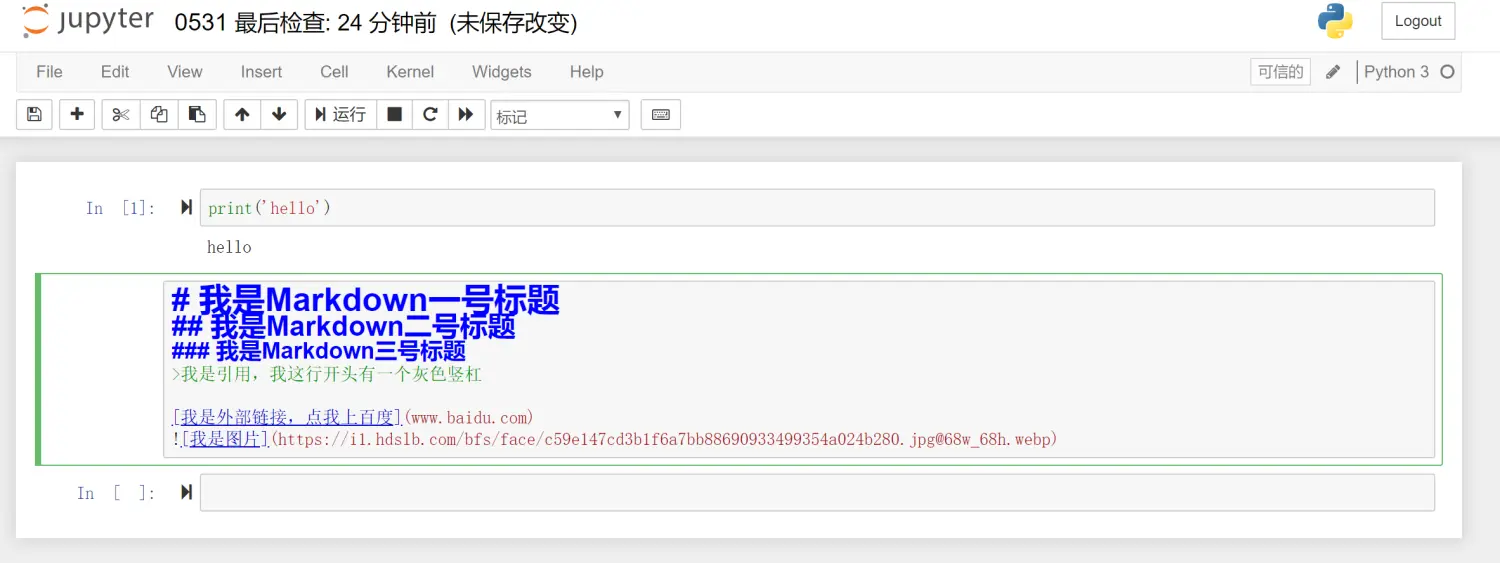Move selected cell up arrow

[x=242, y=115]
